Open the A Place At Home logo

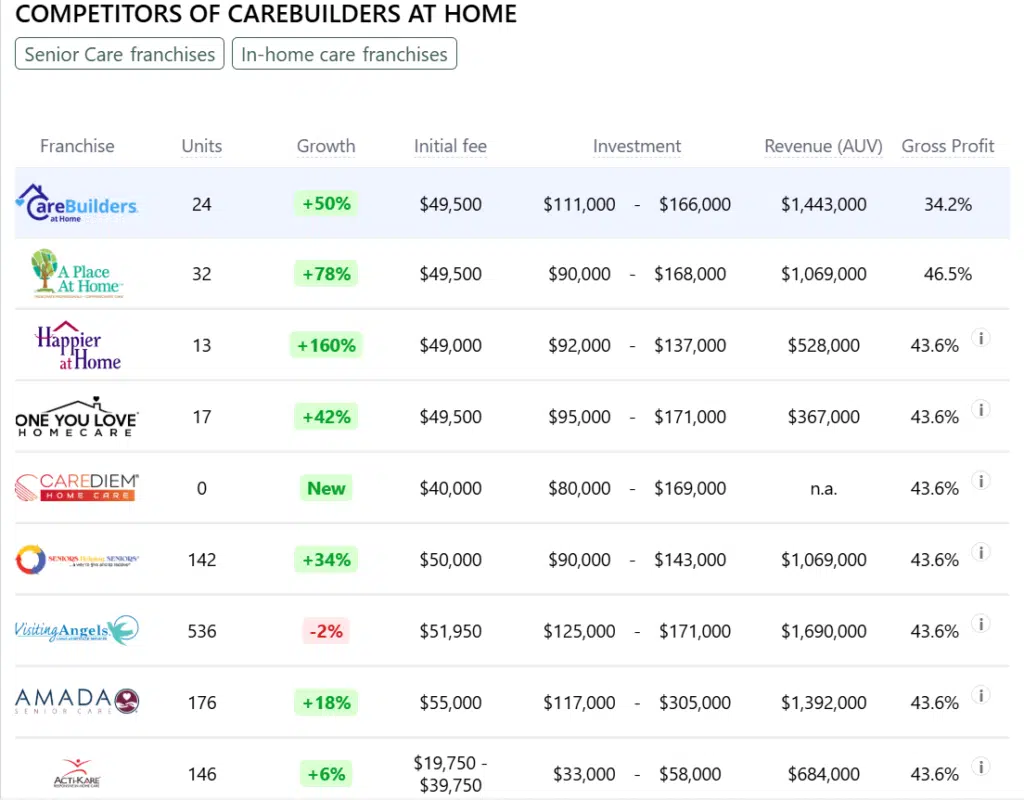pos(77,274)
